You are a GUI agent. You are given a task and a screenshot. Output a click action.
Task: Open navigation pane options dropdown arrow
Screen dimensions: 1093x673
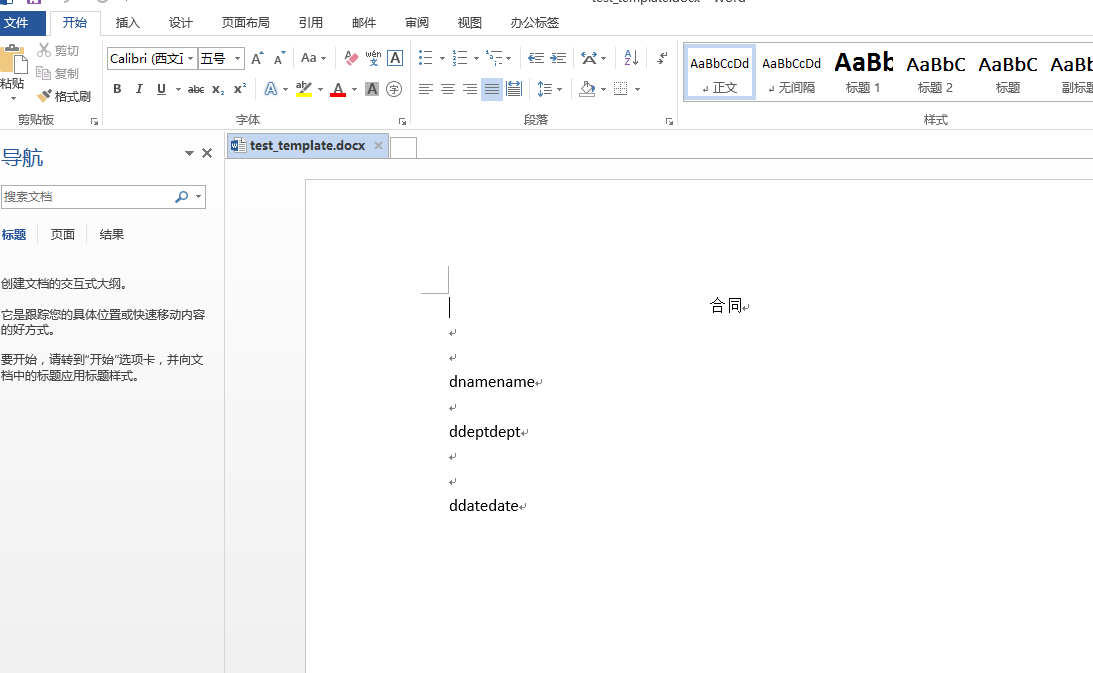coord(189,153)
